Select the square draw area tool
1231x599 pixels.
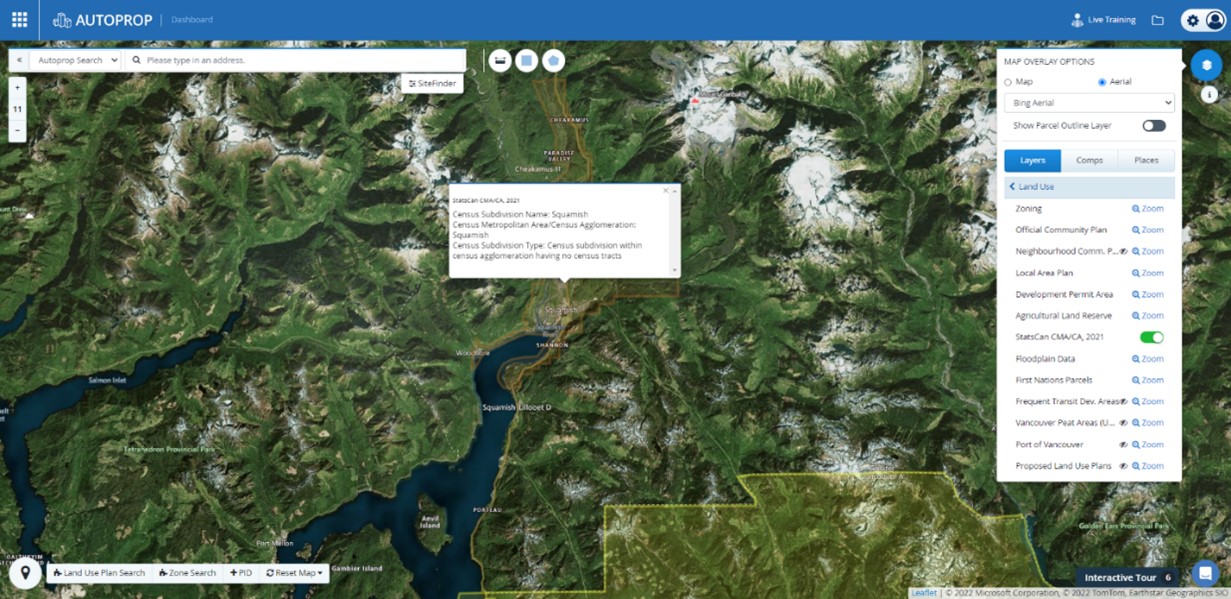coord(527,61)
